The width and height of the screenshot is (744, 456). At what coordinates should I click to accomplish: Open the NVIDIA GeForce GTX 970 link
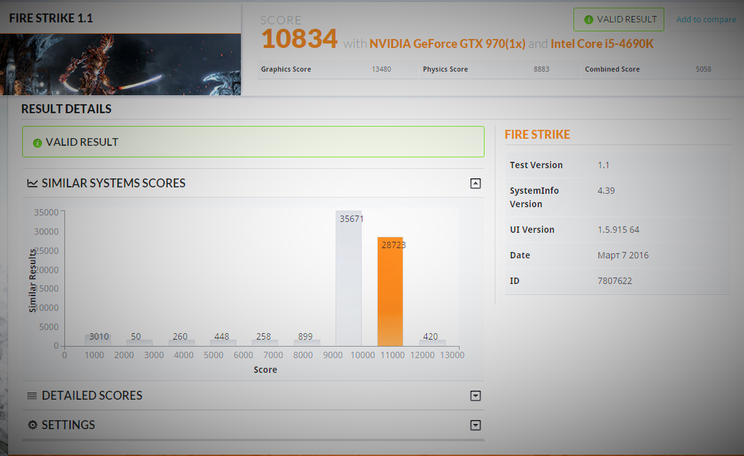pyautogui.click(x=447, y=44)
